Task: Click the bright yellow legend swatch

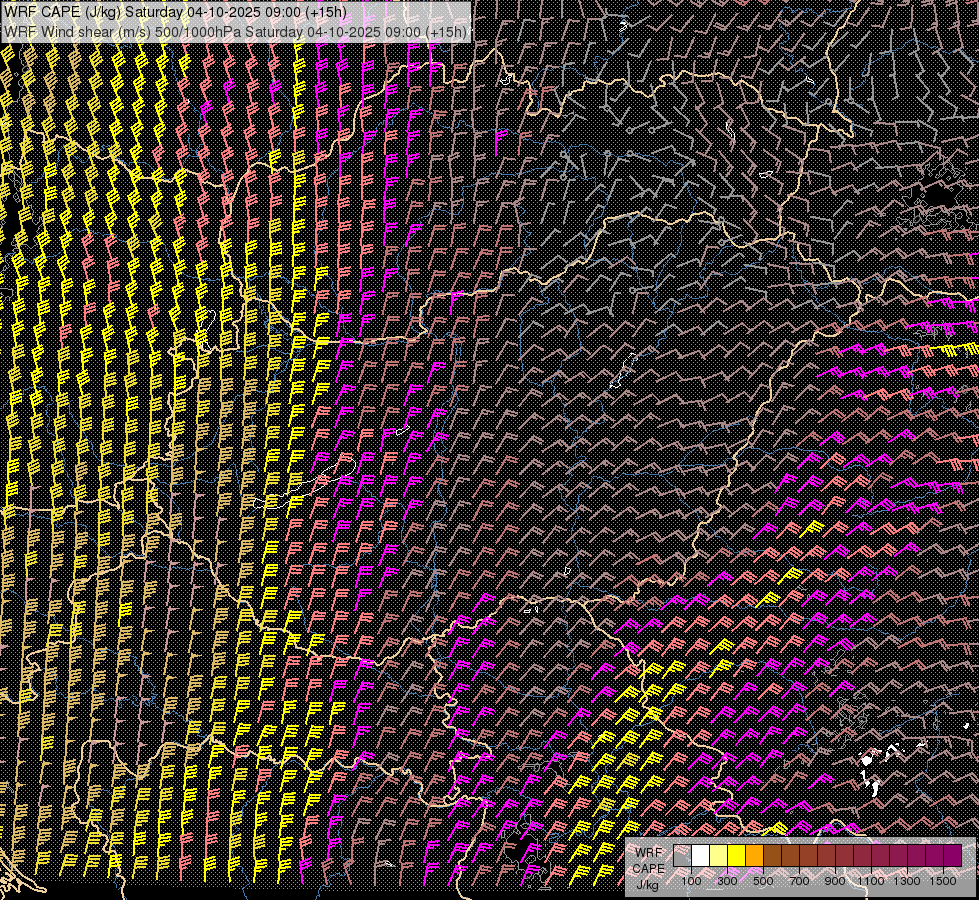Action: click(736, 856)
